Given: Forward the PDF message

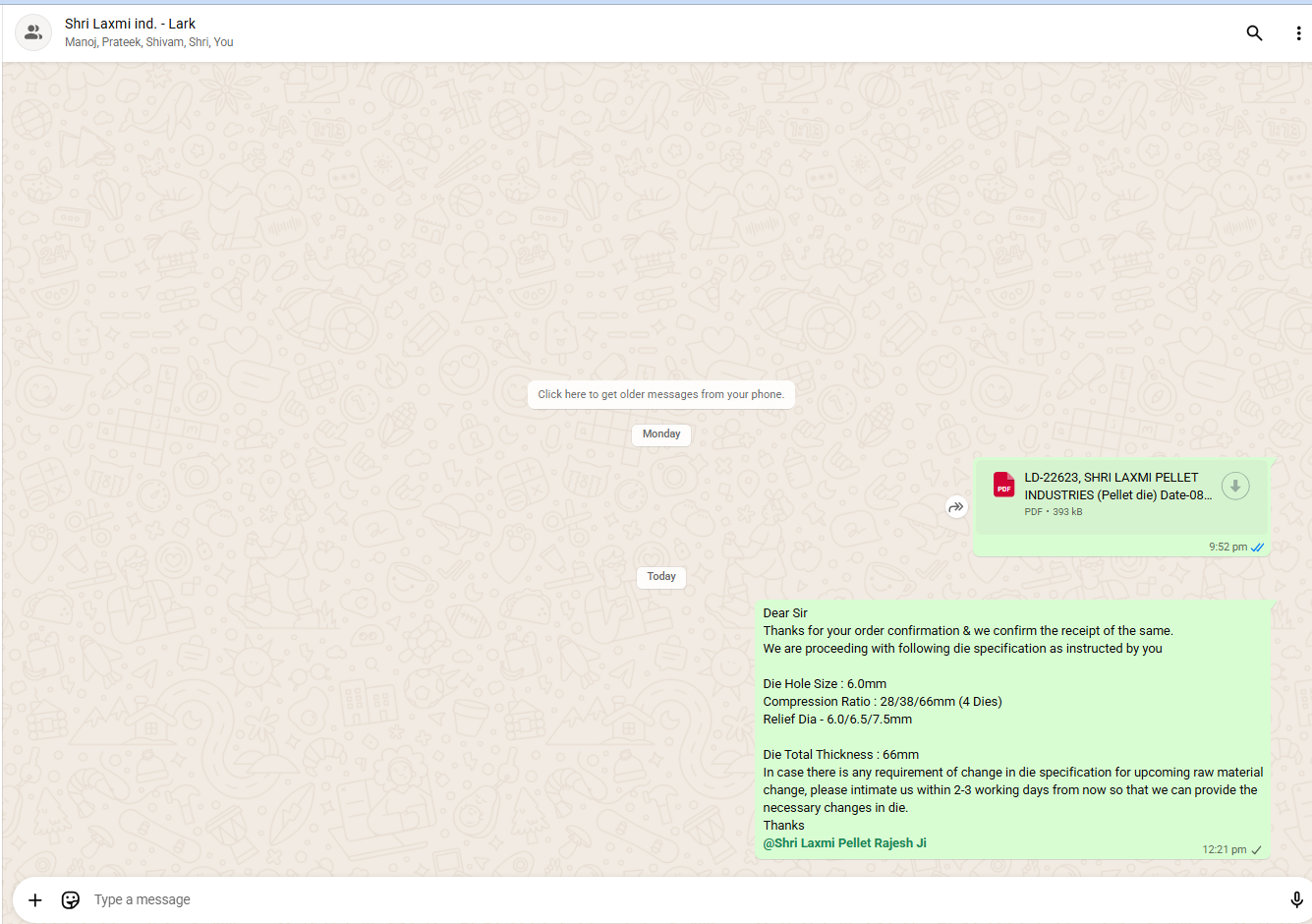Looking at the screenshot, I should (x=956, y=507).
